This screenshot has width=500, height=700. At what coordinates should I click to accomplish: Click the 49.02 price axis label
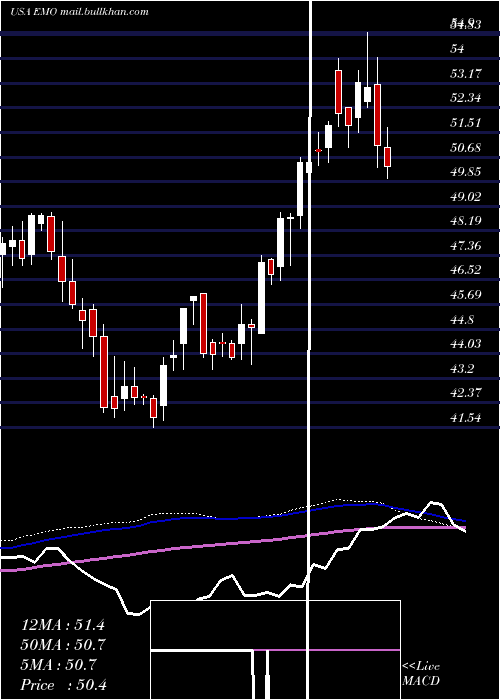click(x=466, y=197)
